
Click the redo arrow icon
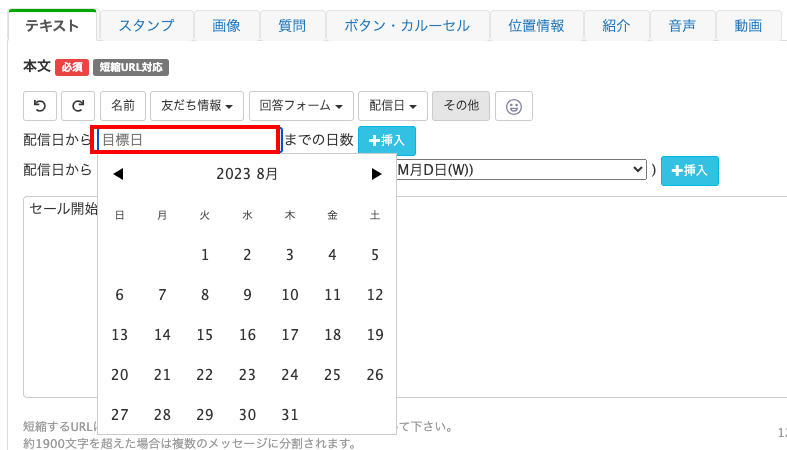pos(78,105)
